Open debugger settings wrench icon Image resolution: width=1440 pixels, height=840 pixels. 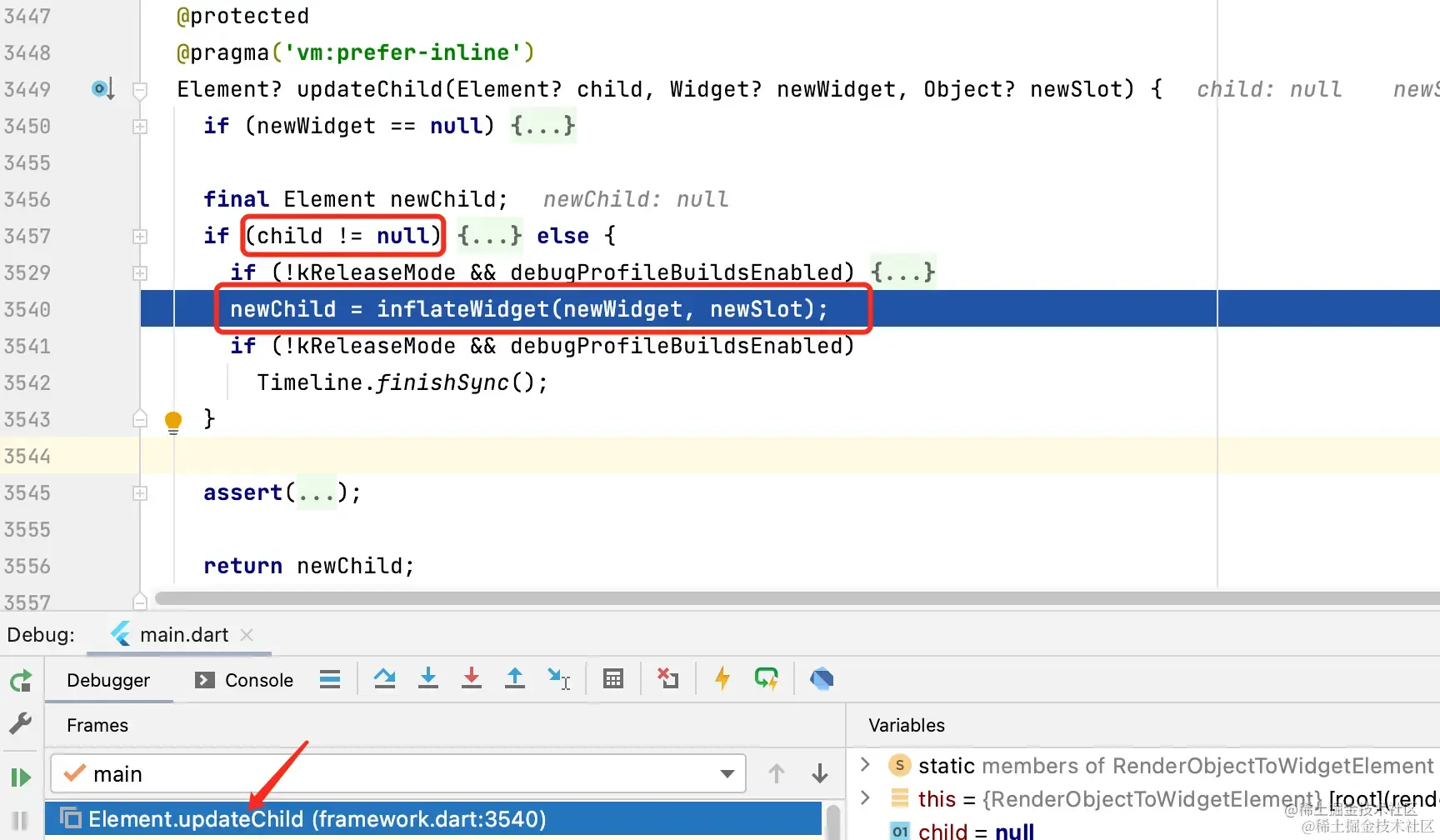pos(21,722)
